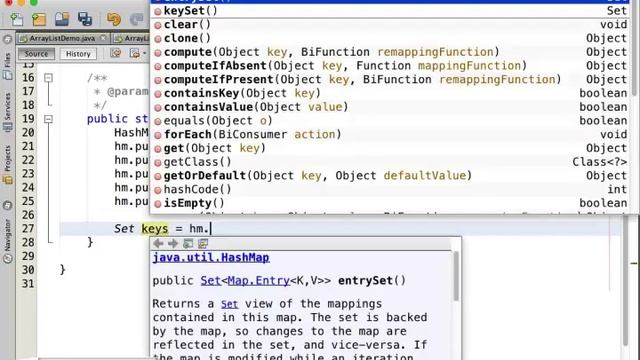Collapse the Javadoc comment fold at line 16
Viewport: 640px width, 360px height.
pyautogui.click(x=48, y=78)
